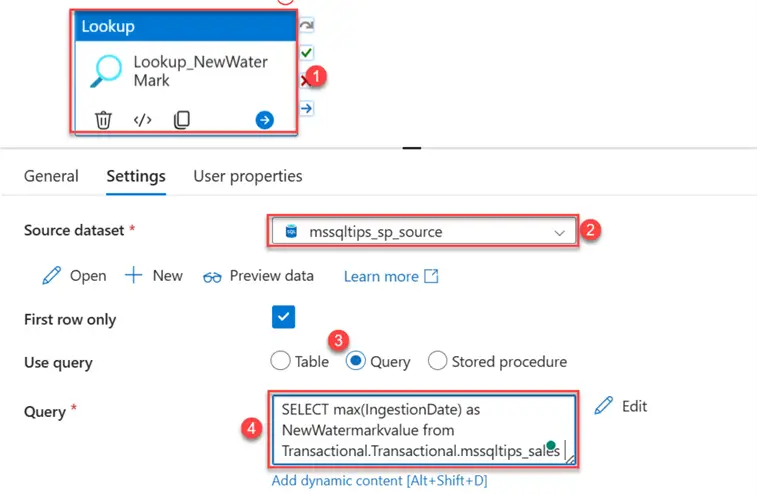757x494 pixels.
Task: Switch to the General tab
Action: (51, 176)
